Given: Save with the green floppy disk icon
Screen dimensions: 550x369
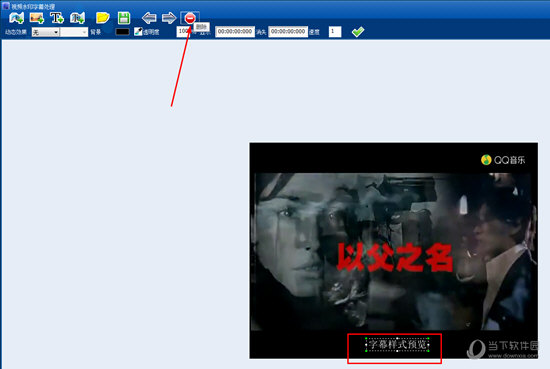Looking at the screenshot, I should [124, 18].
